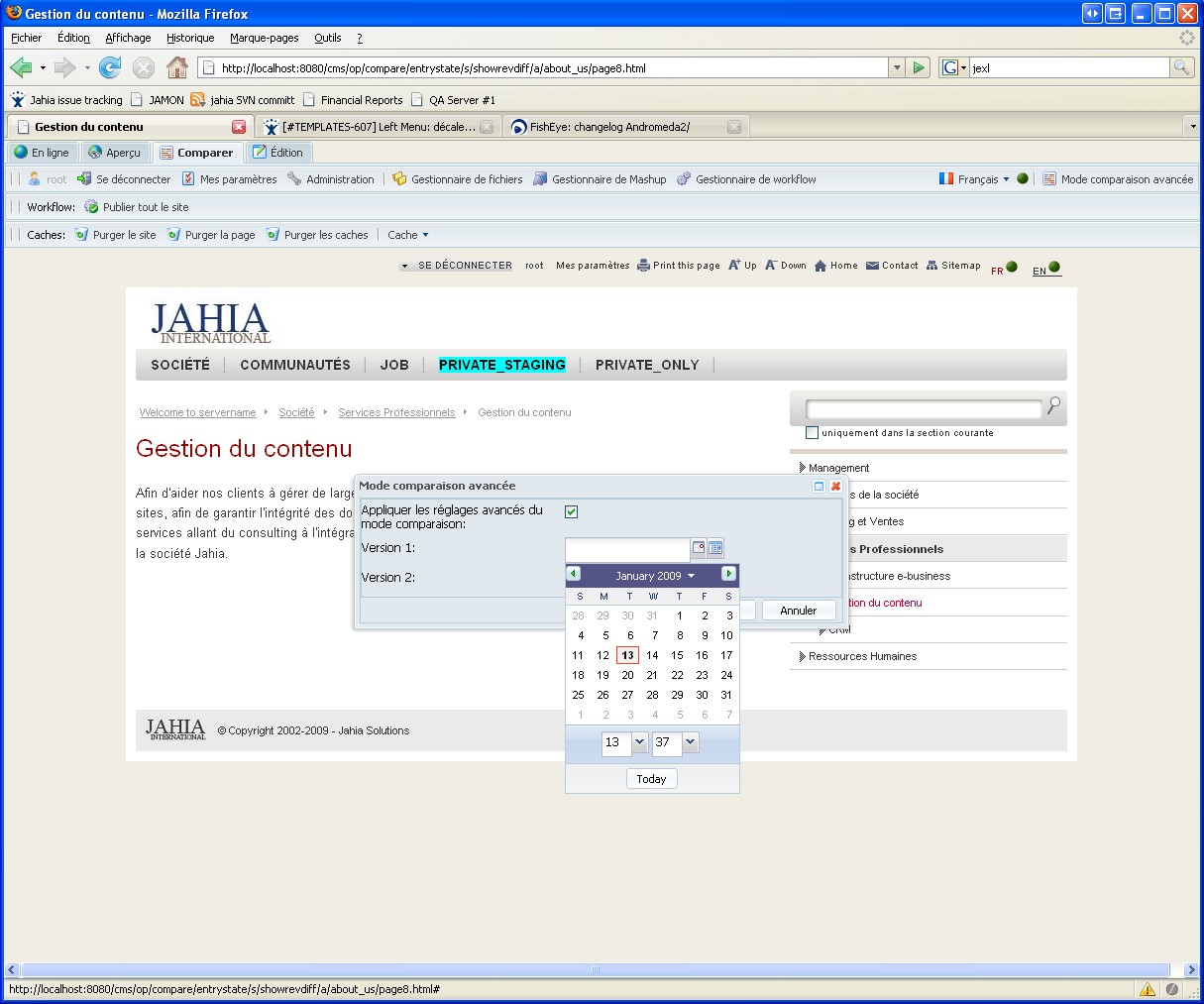Screen dimensions: 1204x1004
Task: Increase font size with the Up icon
Action: click(742, 266)
